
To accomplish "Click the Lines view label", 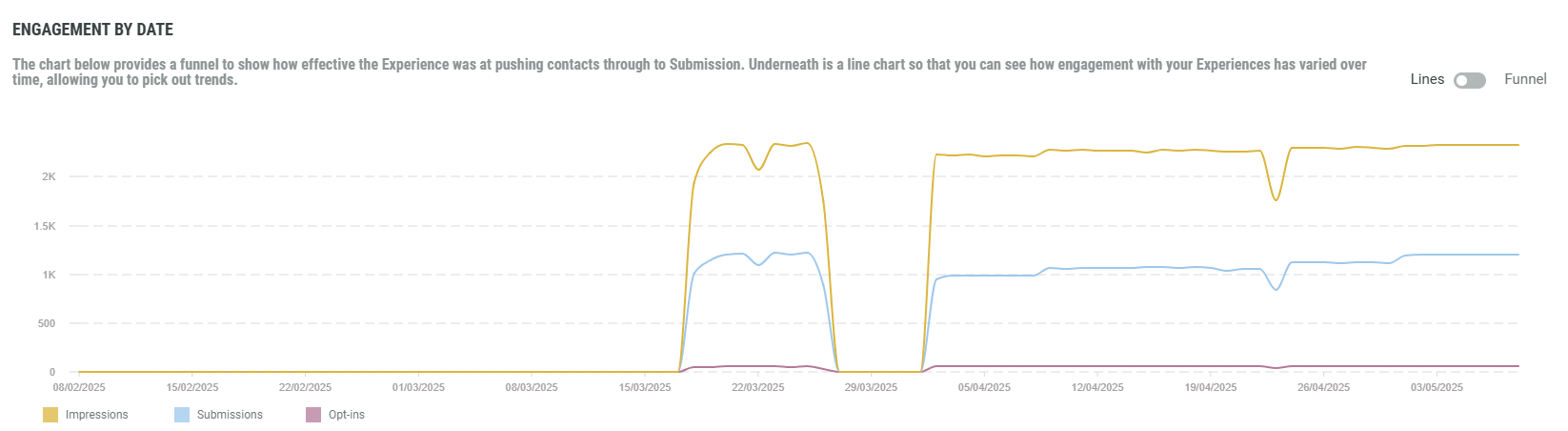I will click(1426, 79).
